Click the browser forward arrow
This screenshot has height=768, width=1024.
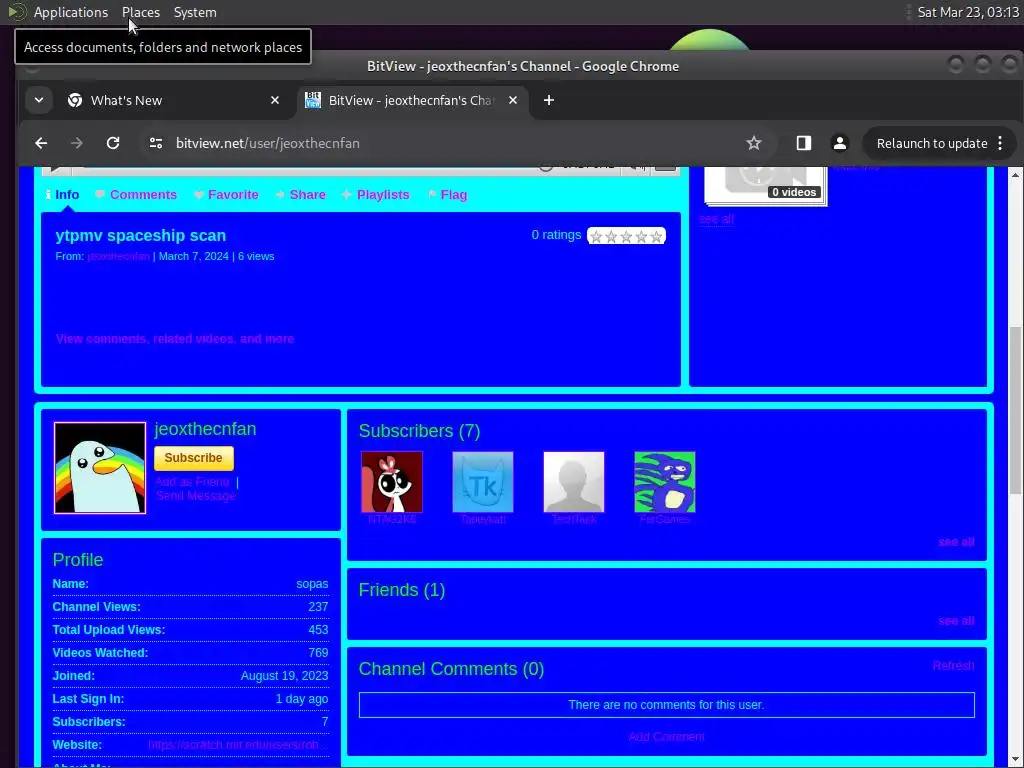[76, 143]
